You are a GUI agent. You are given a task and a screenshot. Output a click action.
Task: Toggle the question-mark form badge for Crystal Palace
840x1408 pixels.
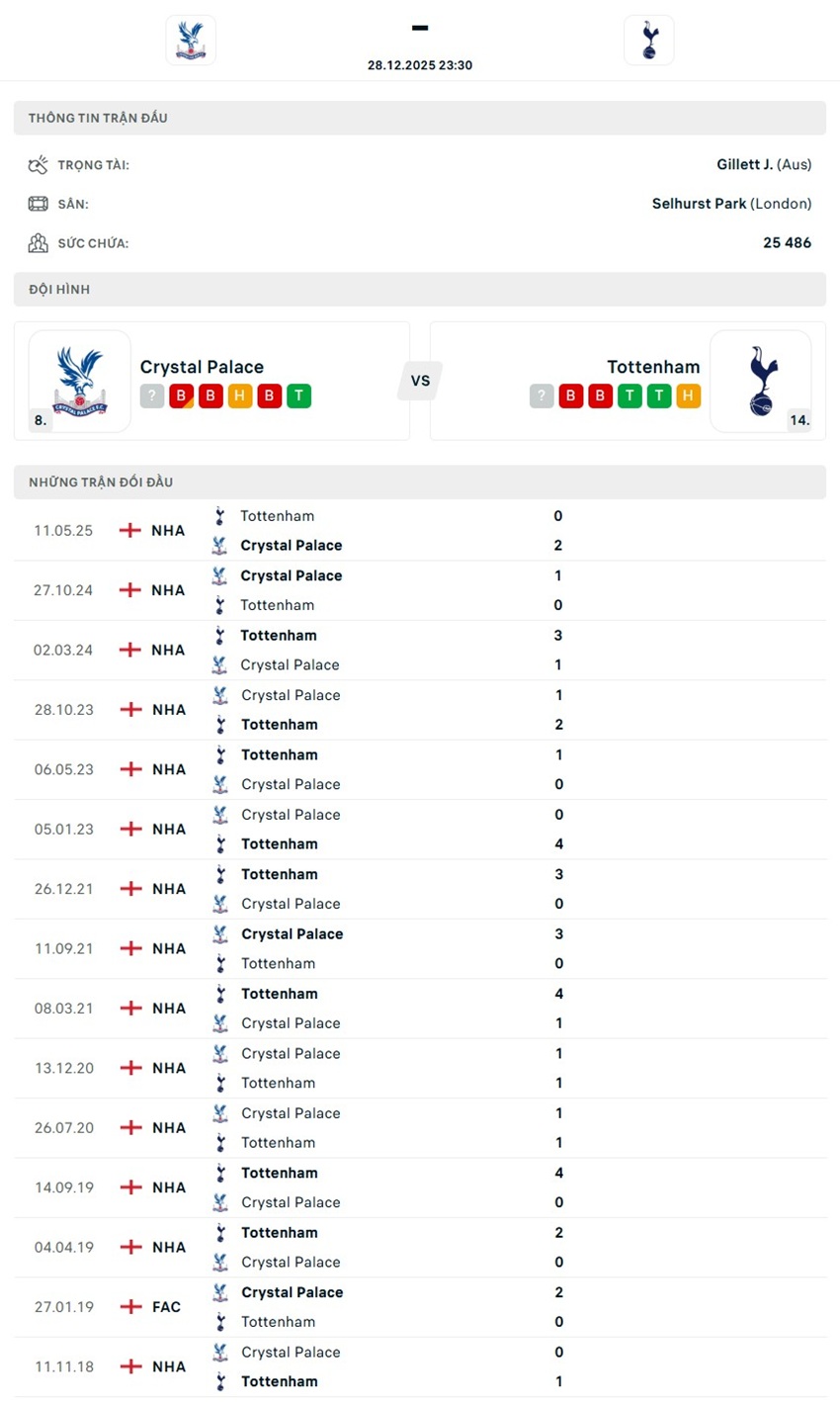(x=150, y=396)
